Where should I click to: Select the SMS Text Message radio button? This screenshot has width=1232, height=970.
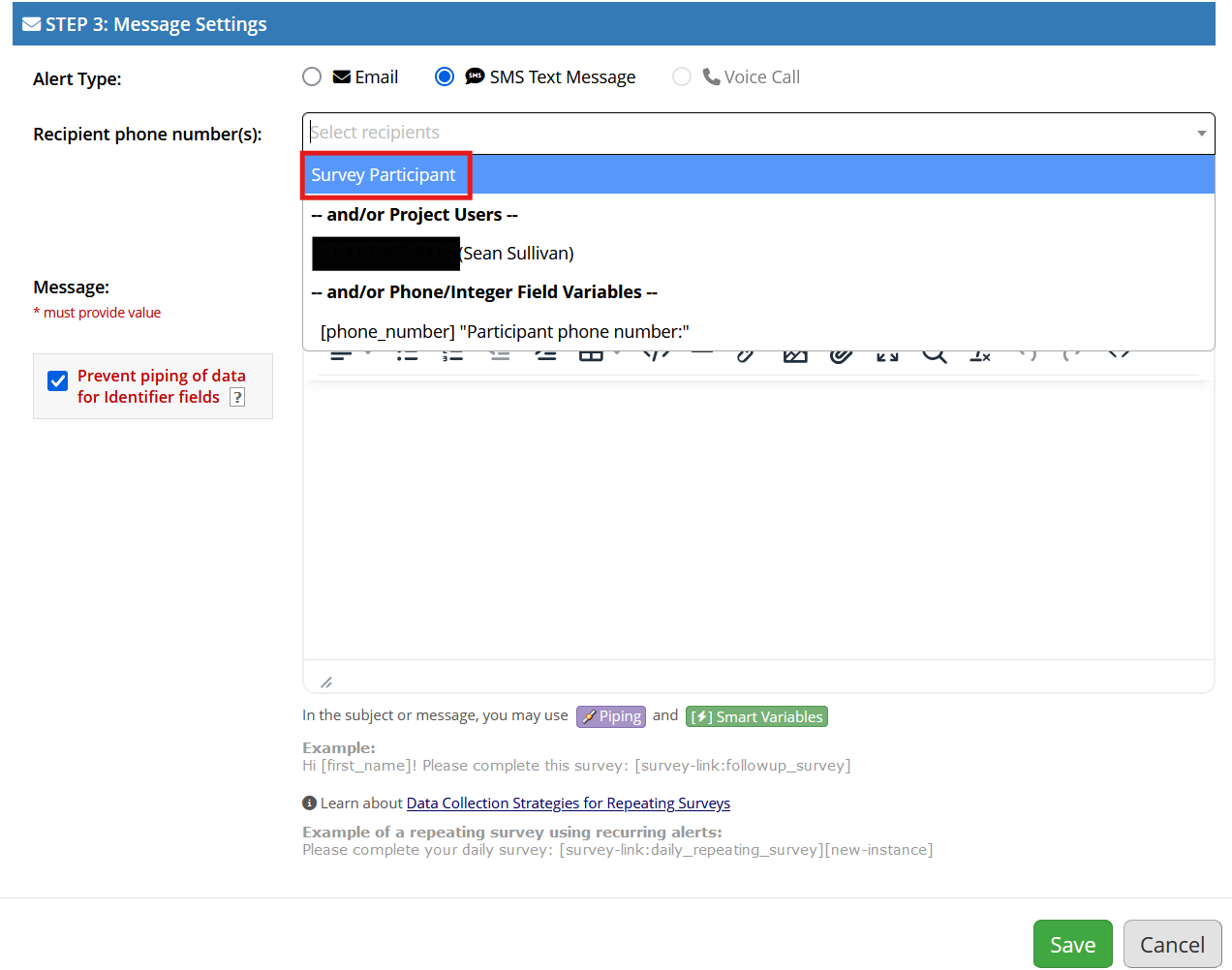[445, 76]
